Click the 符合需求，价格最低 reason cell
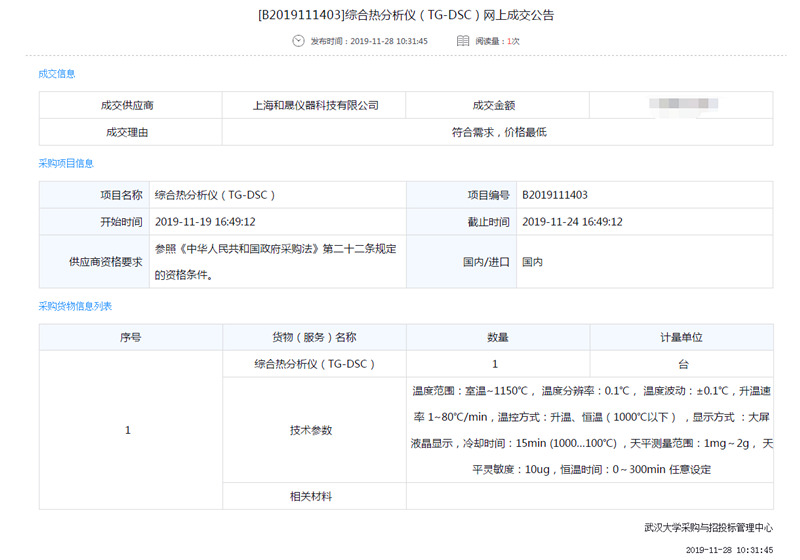Screen dimensions: 800x560 click(498, 132)
